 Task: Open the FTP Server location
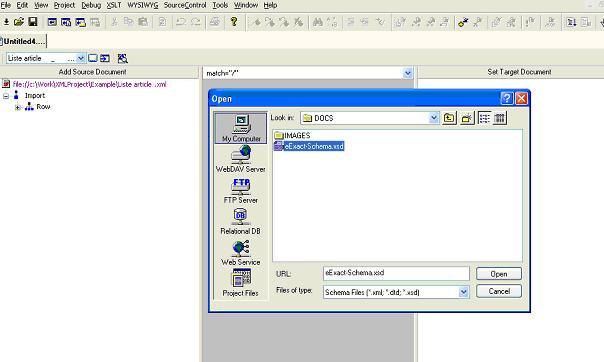coord(241,191)
